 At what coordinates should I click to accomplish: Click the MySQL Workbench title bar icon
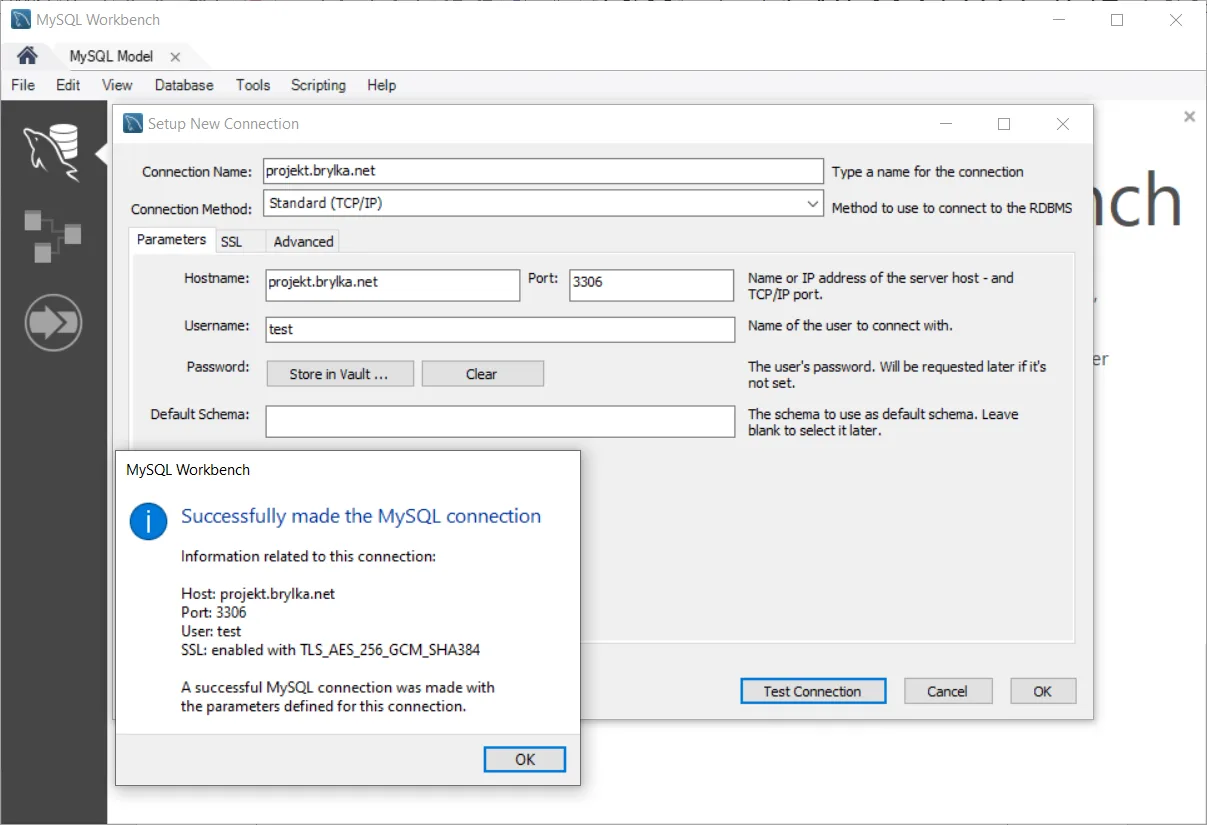click(20, 20)
